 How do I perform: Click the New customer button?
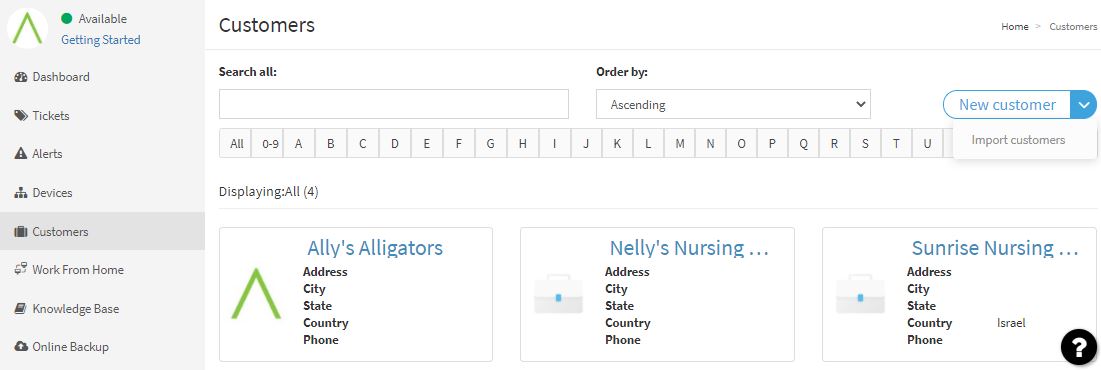point(1007,105)
